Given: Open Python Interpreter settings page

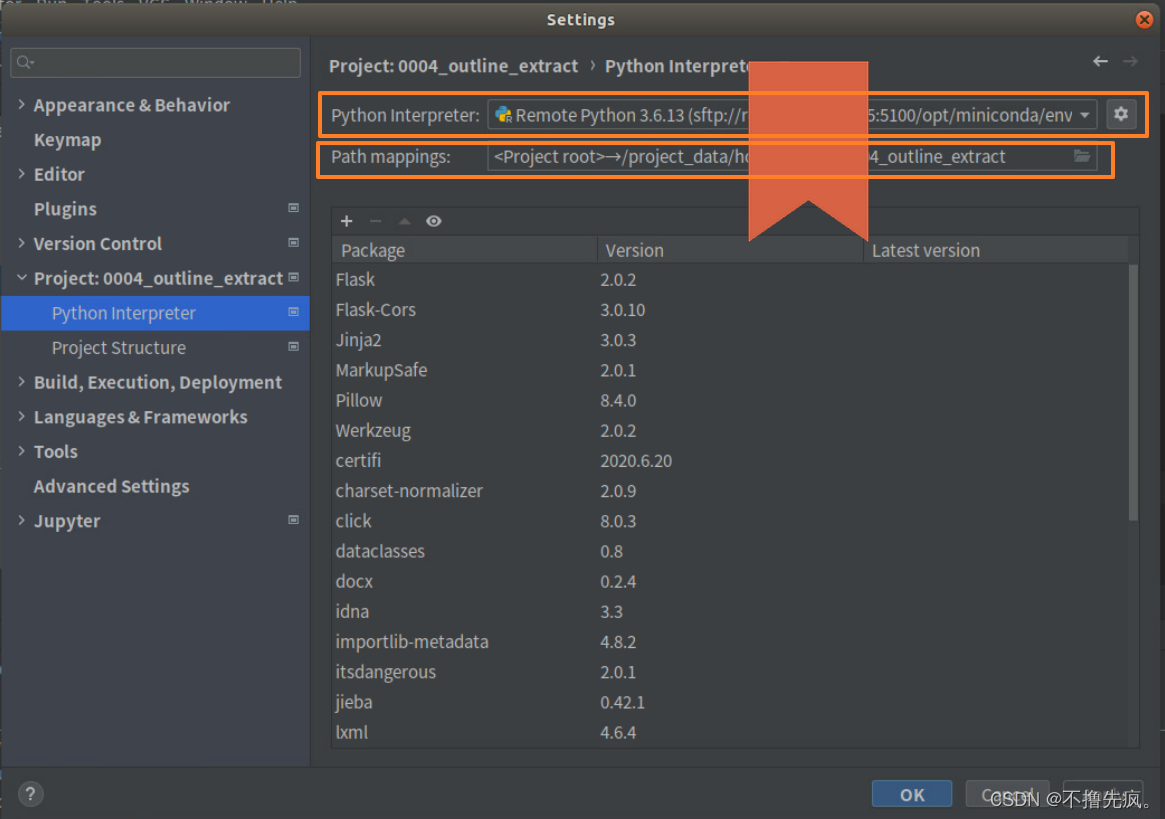Looking at the screenshot, I should point(155,313).
